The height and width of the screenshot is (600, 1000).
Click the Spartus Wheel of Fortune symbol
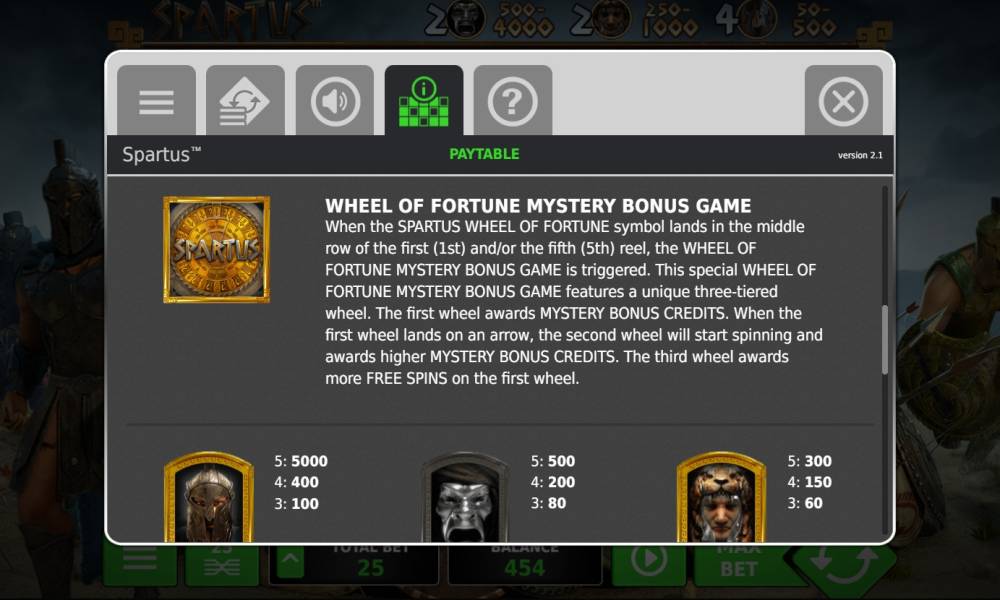[x=216, y=249]
